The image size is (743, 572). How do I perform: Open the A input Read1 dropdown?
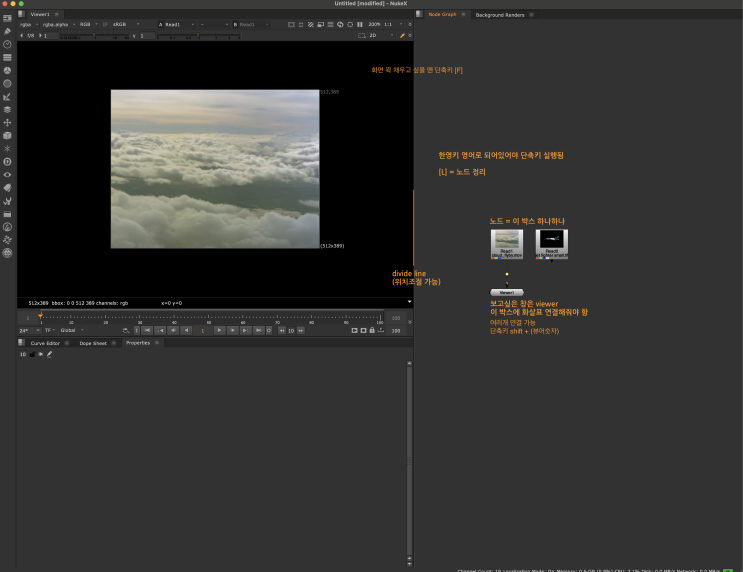[x=175, y=24]
